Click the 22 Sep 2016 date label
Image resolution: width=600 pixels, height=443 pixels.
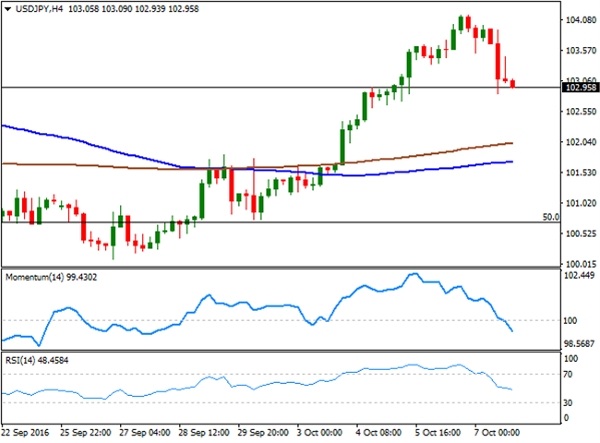click(x=25, y=433)
